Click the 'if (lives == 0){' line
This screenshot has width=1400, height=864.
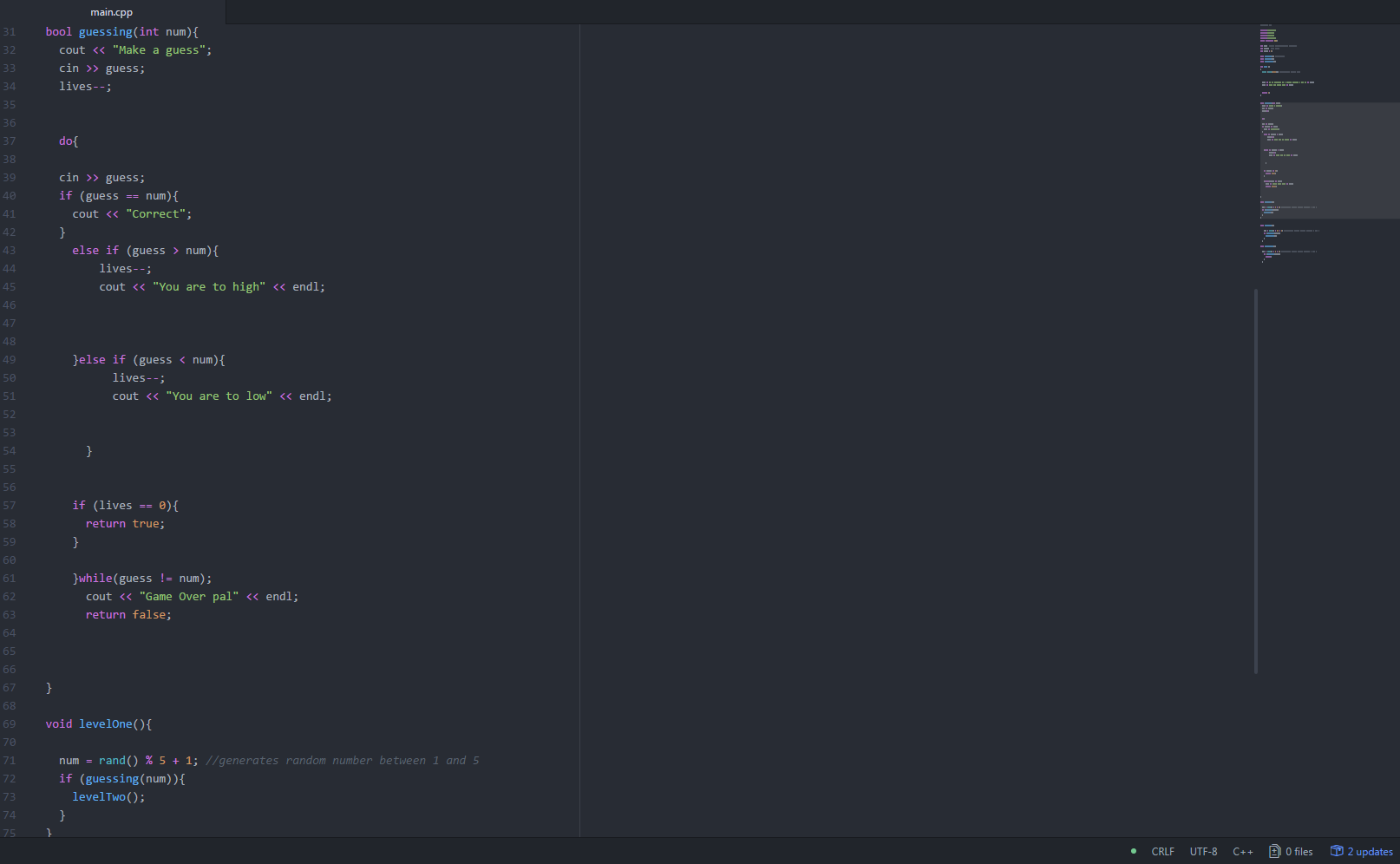[x=126, y=506]
